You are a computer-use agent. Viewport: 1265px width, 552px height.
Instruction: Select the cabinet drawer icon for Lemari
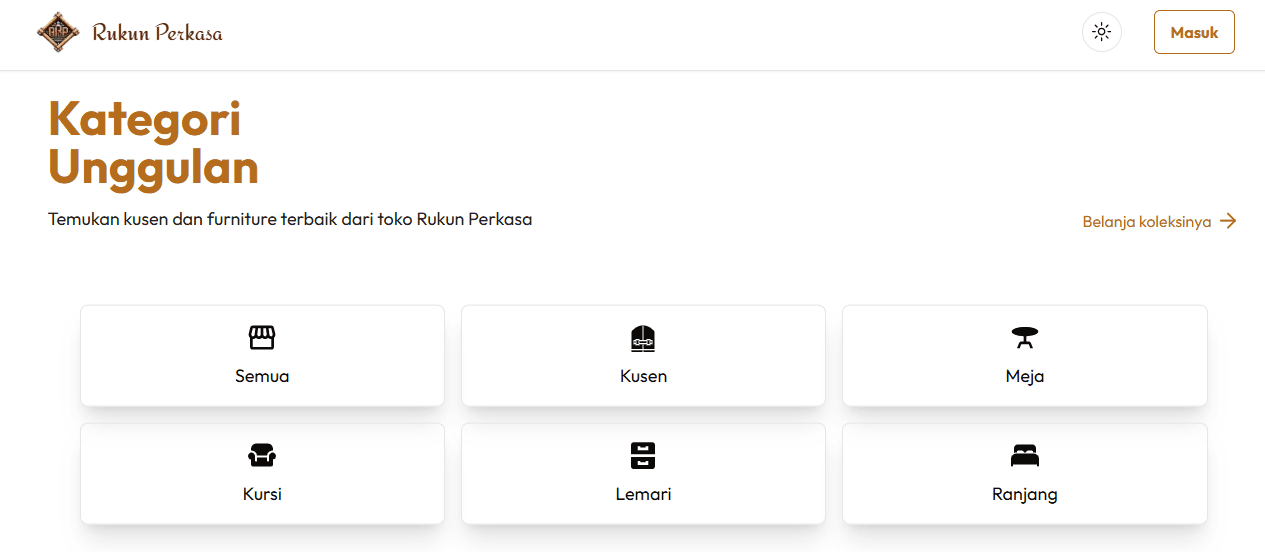point(643,456)
